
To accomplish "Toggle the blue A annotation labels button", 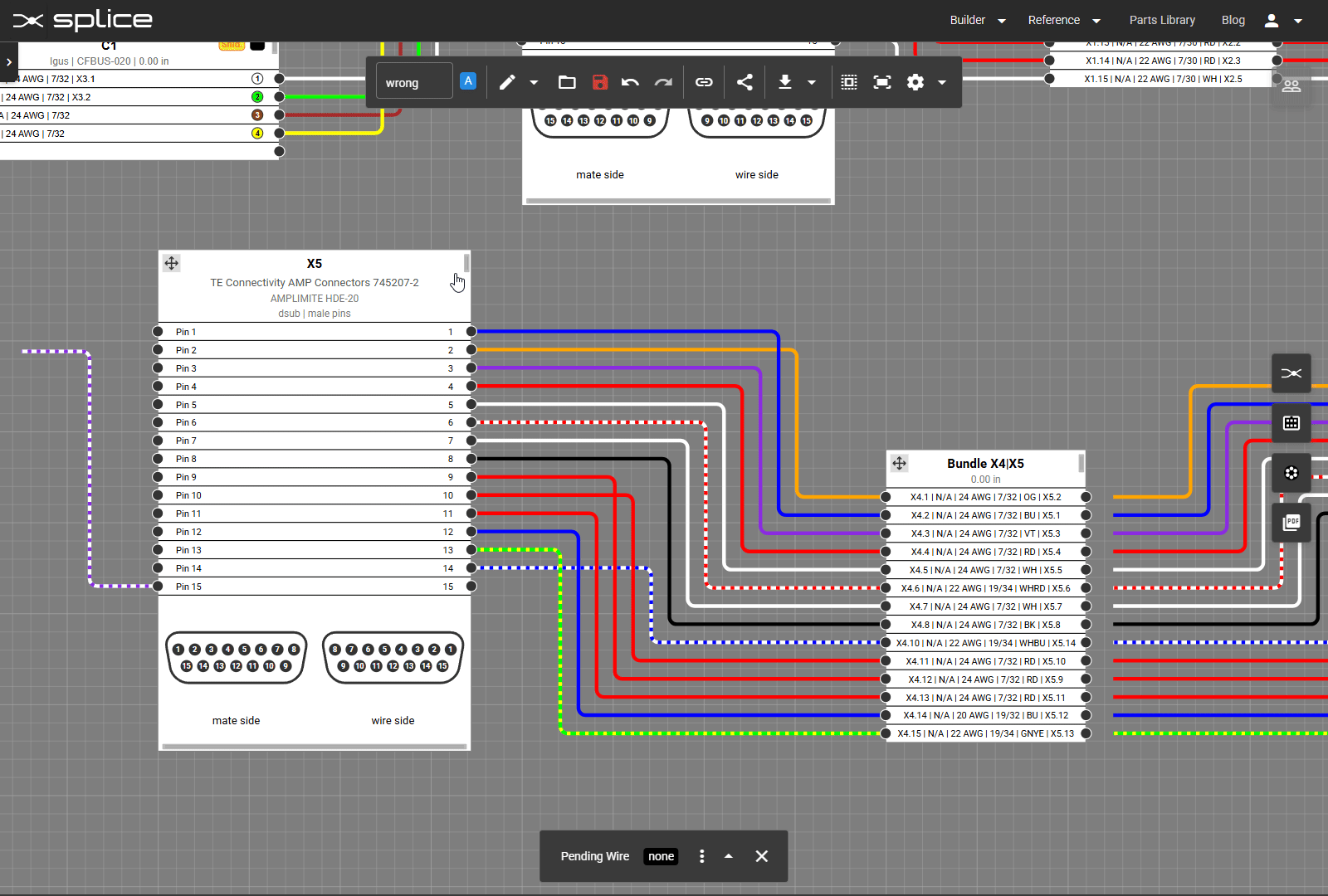I will pyautogui.click(x=468, y=80).
